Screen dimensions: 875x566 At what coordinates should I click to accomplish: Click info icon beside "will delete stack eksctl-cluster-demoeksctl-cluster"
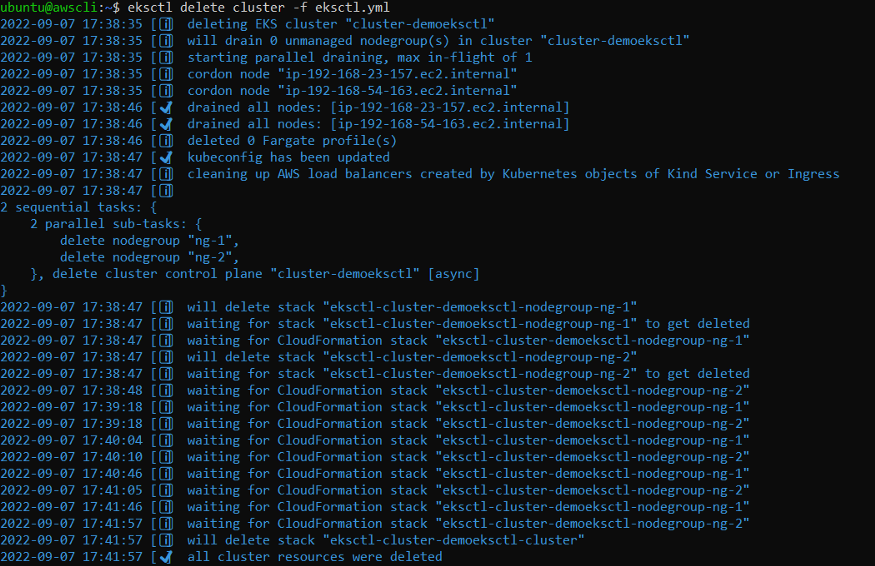[x=165, y=540]
